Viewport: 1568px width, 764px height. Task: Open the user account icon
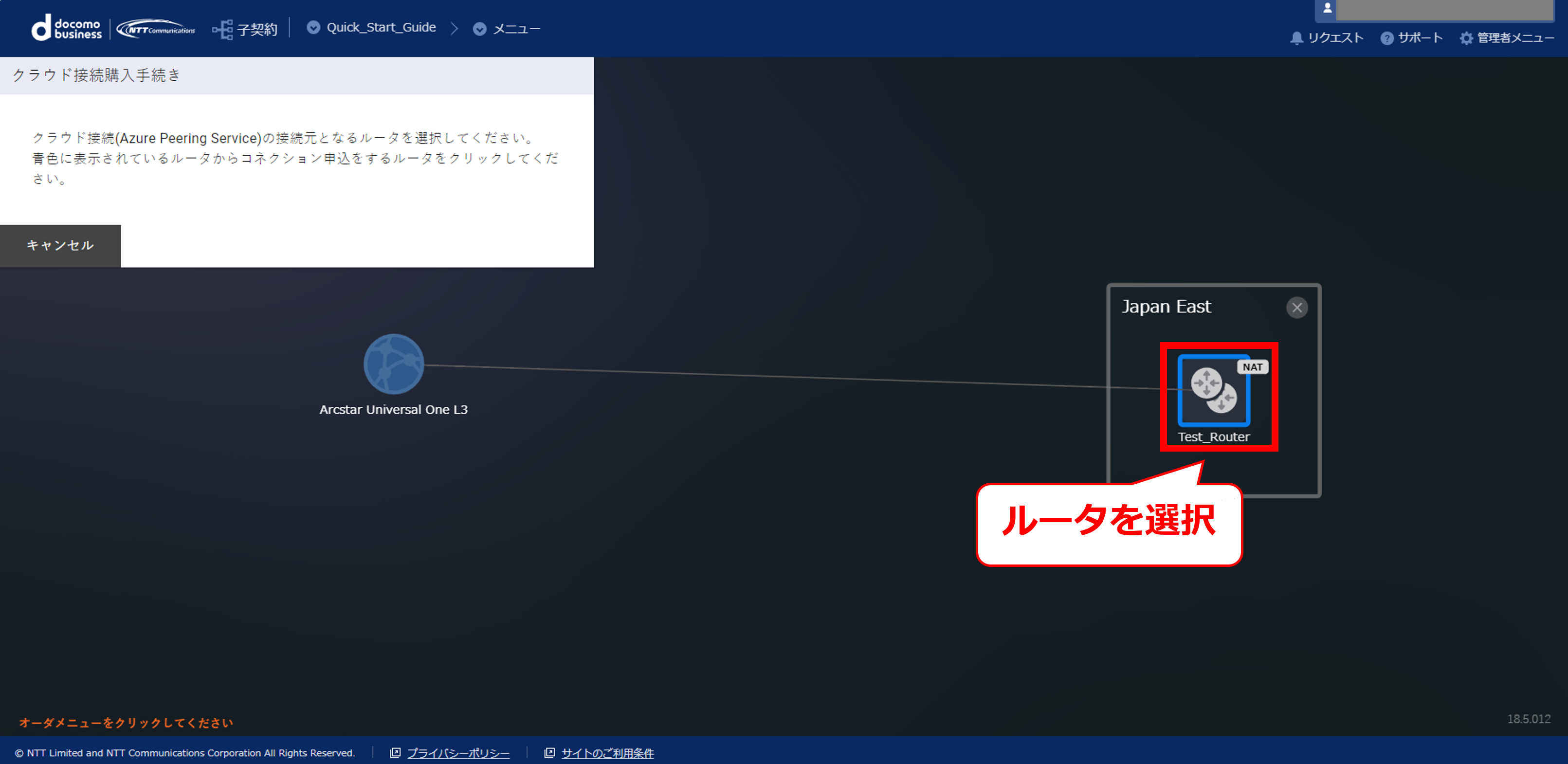click(x=1327, y=8)
